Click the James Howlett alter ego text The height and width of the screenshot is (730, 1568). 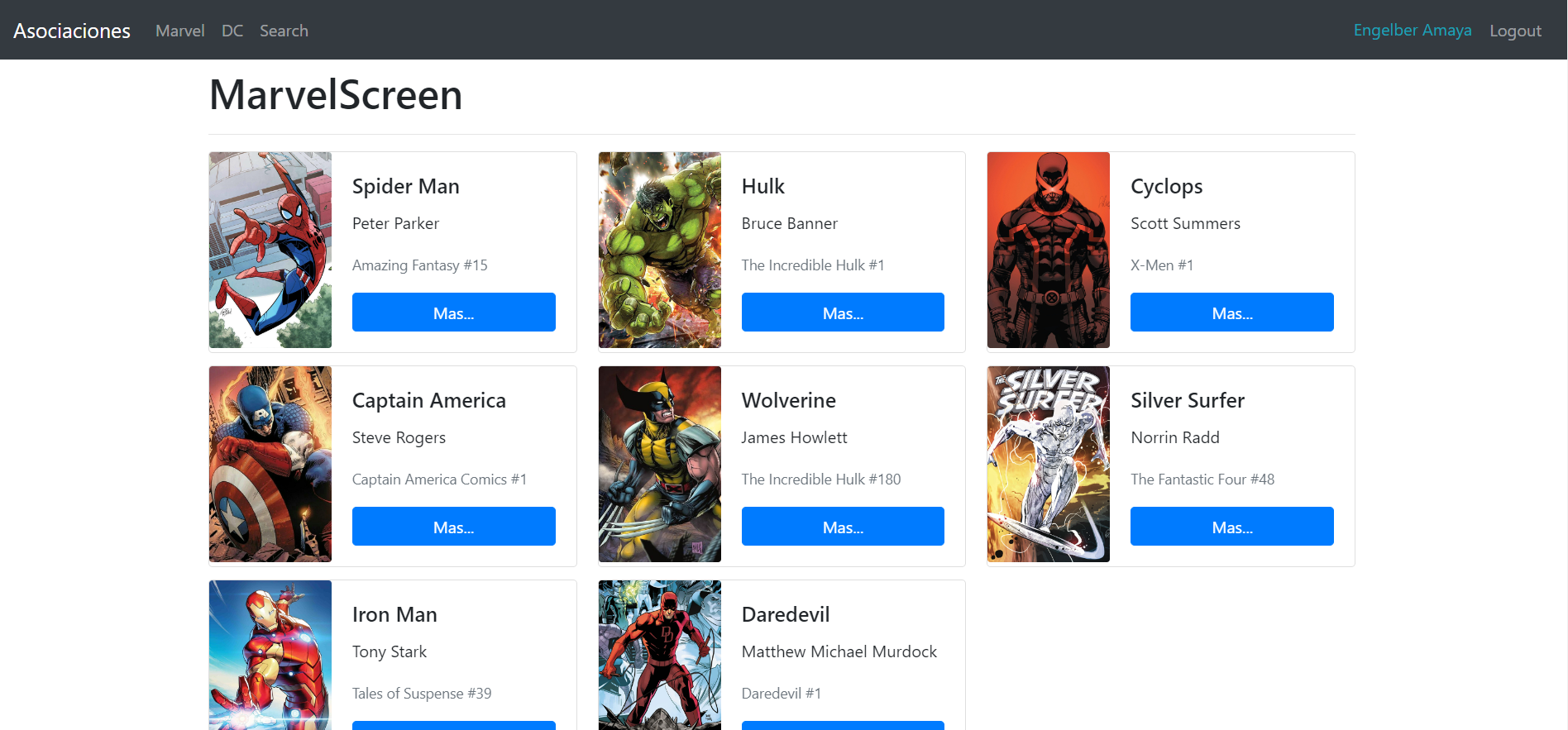[795, 437]
